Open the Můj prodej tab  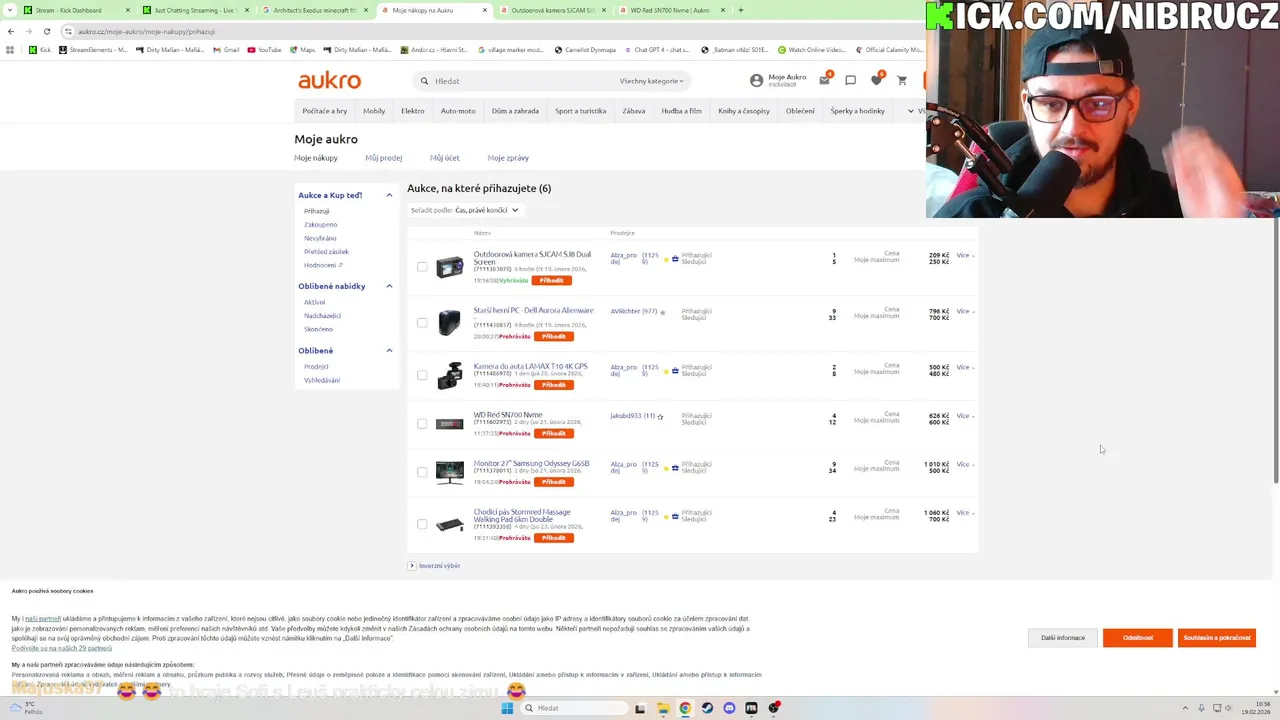[x=383, y=158]
